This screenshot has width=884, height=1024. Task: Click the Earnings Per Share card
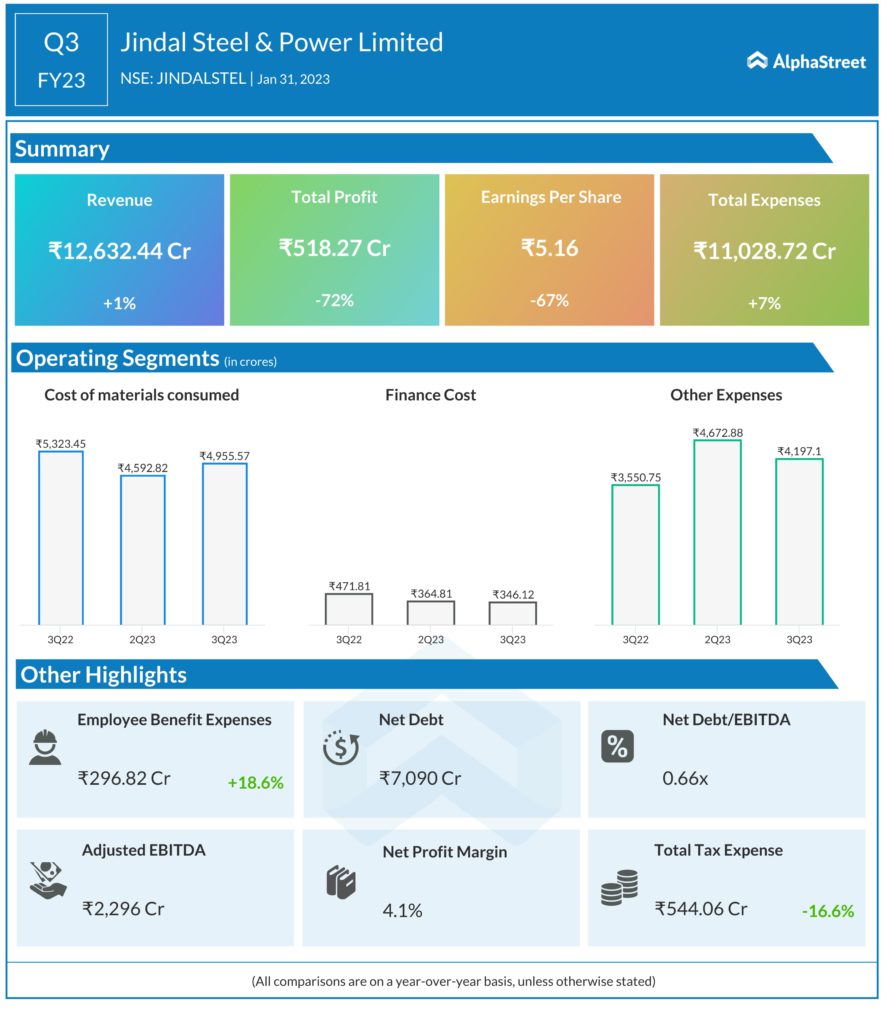point(549,250)
